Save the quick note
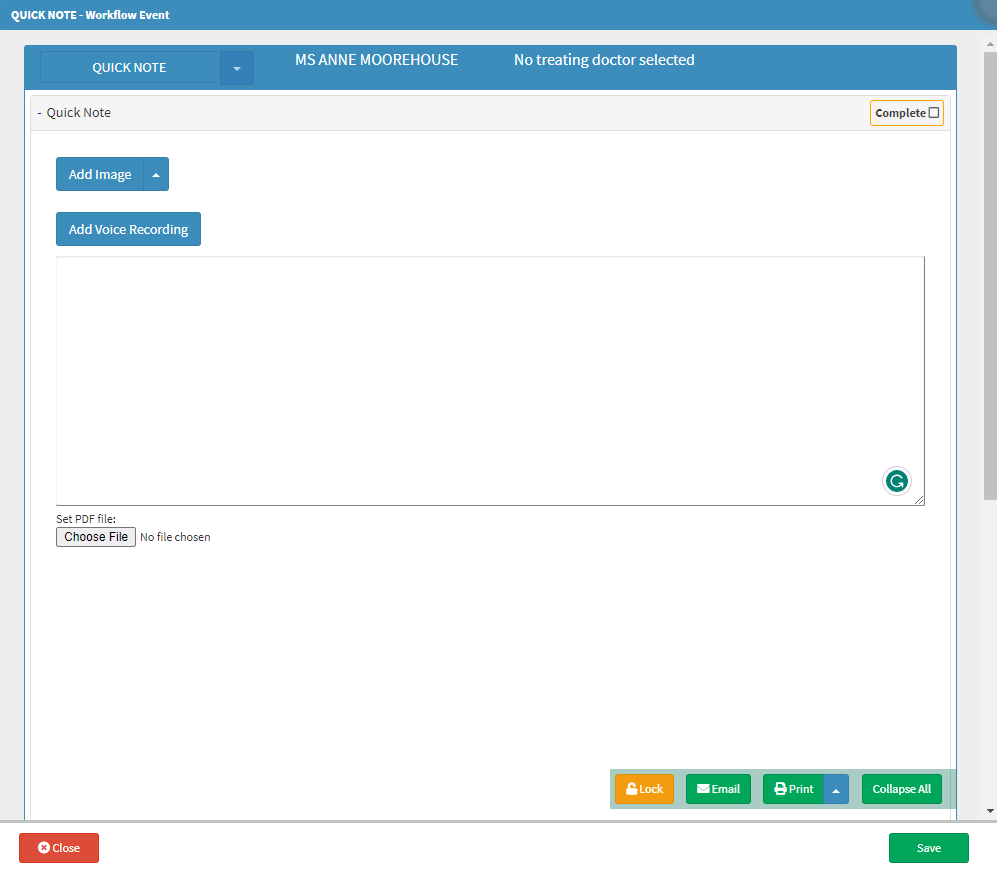Viewport: 997px width, 872px height. [928, 848]
